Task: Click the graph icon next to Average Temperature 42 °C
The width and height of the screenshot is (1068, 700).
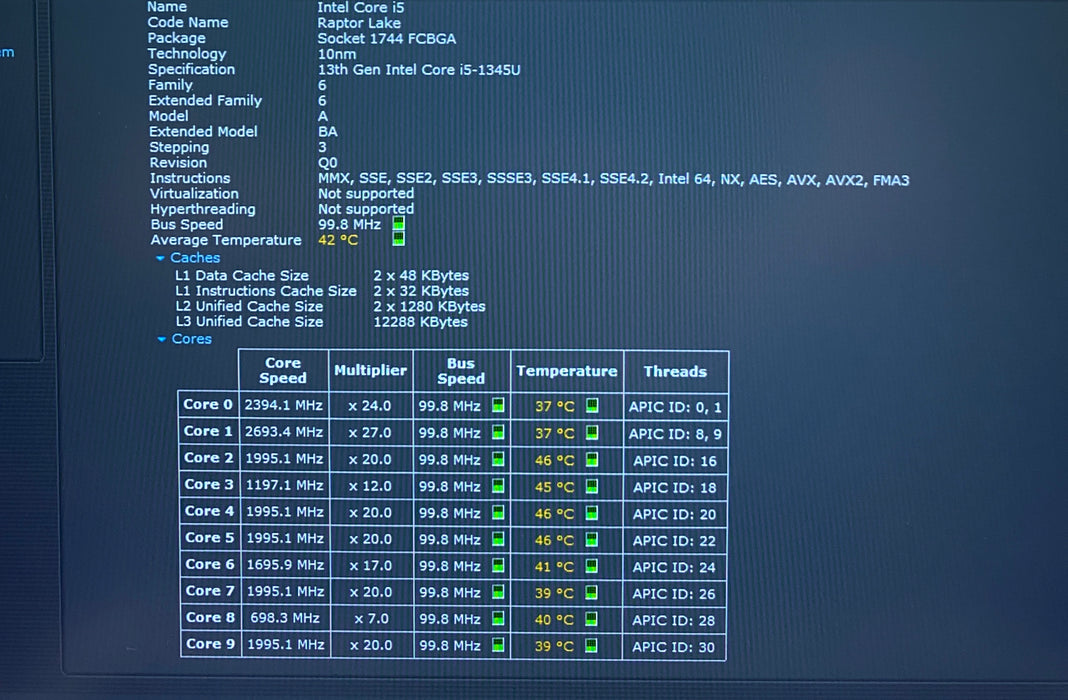Action: point(398,239)
